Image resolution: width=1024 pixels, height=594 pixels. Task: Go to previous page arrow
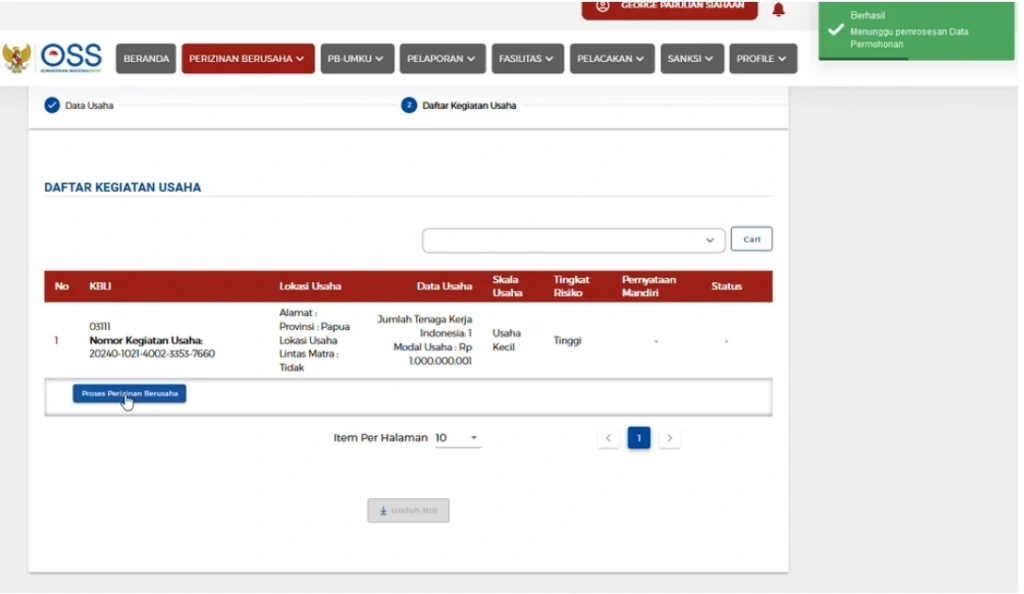(608, 438)
